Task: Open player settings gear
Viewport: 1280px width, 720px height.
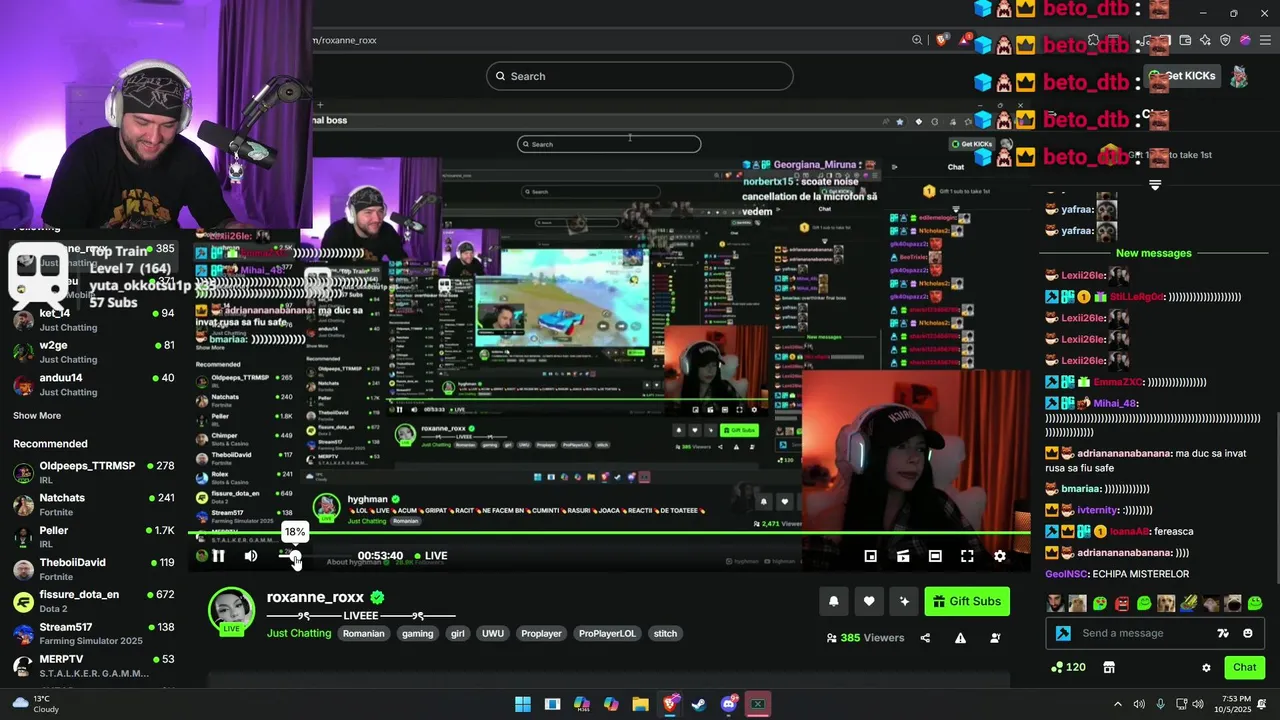Action: coord(1000,556)
